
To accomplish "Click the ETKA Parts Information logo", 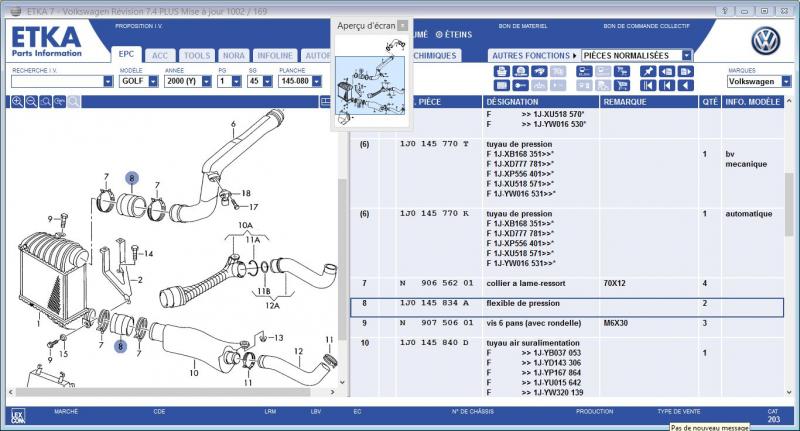I will coord(46,42).
